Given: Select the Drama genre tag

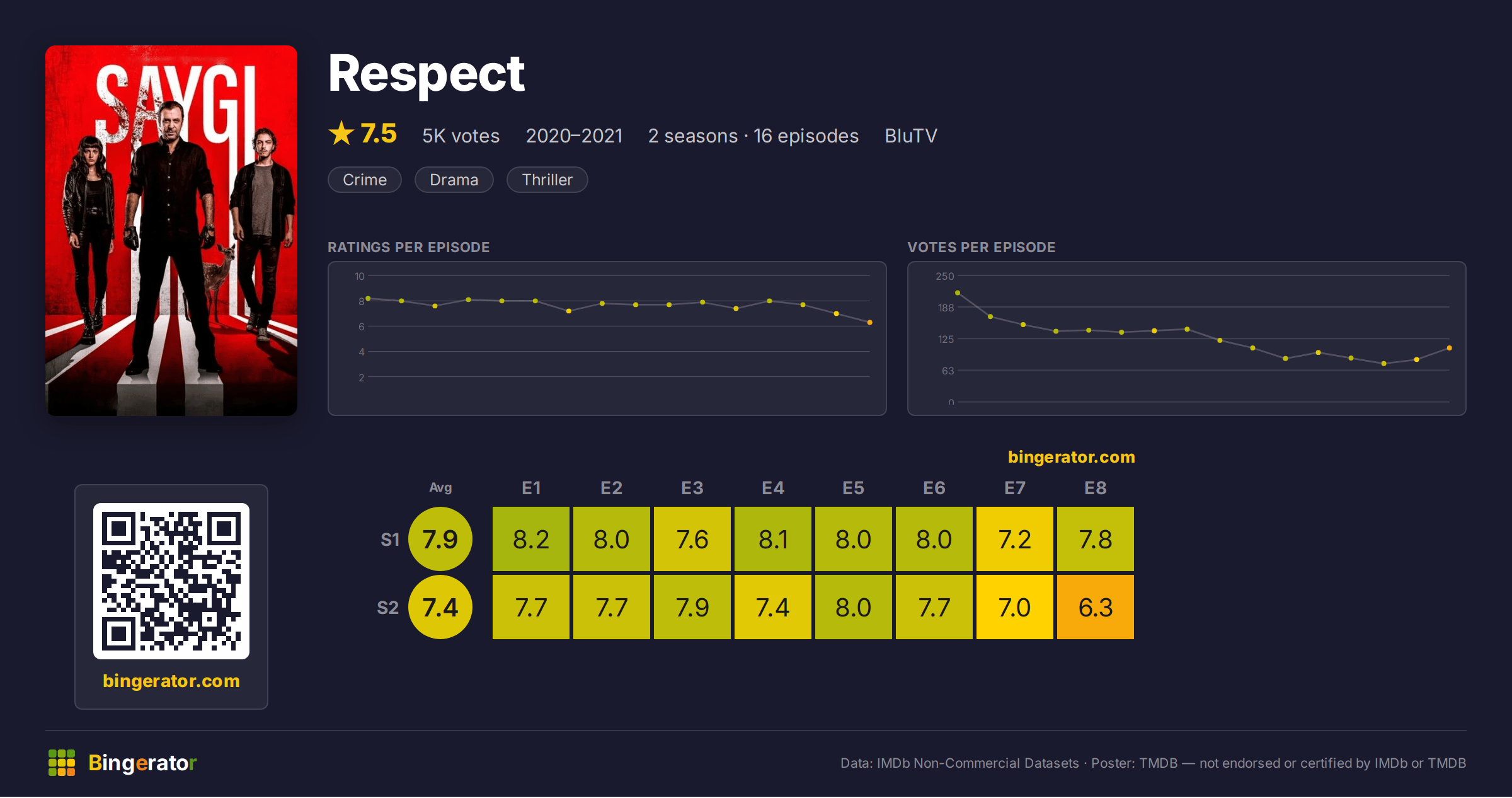Looking at the screenshot, I should (454, 180).
